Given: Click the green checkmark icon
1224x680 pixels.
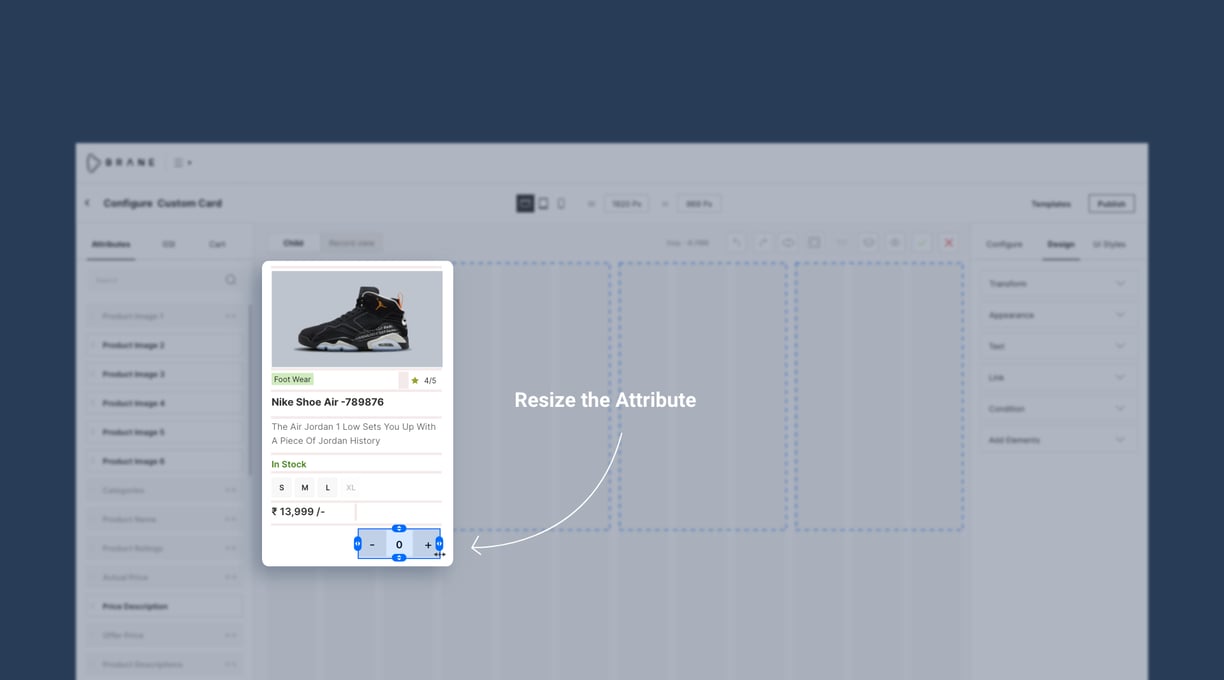Looking at the screenshot, I should [922, 243].
